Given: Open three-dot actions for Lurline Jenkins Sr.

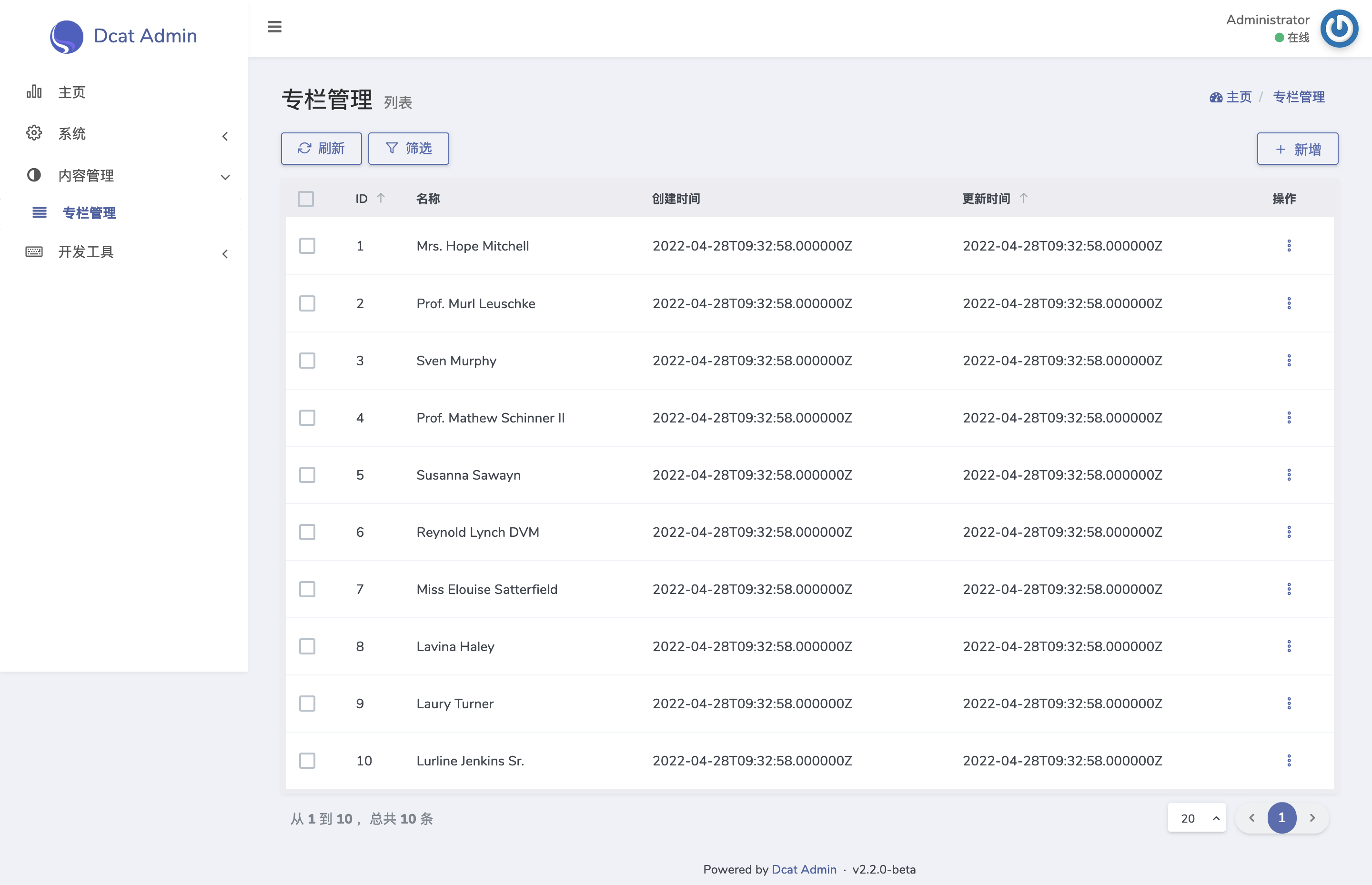Looking at the screenshot, I should (x=1289, y=760).
